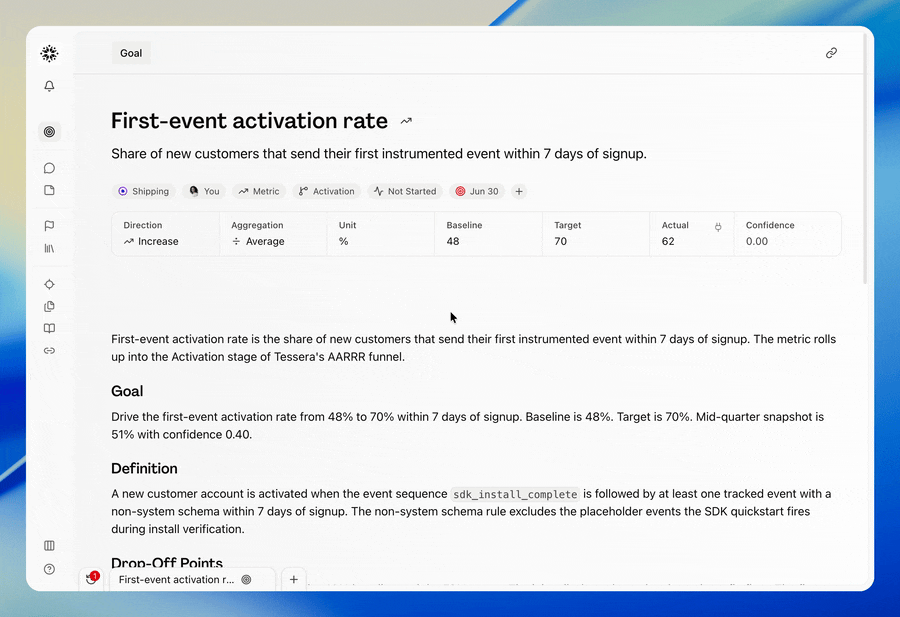This screenshot has width=900, height=617.
Task: Click the plug icon next to Actual
Action: [x=718, y=227]
